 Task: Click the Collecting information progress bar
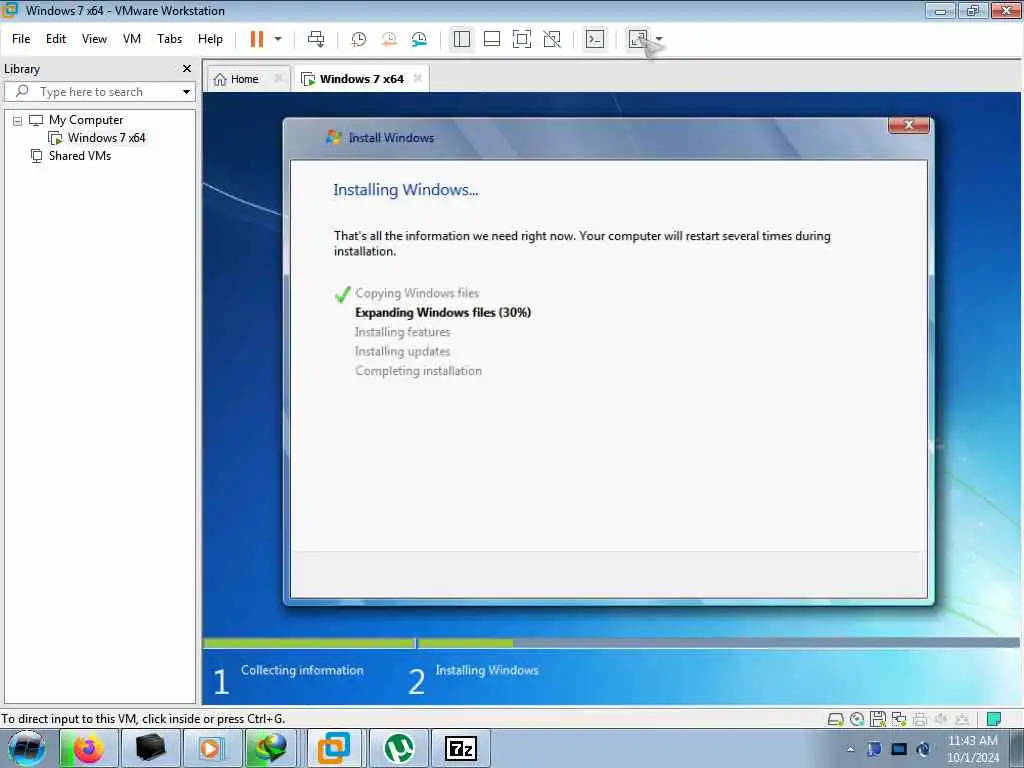(310, 643)
